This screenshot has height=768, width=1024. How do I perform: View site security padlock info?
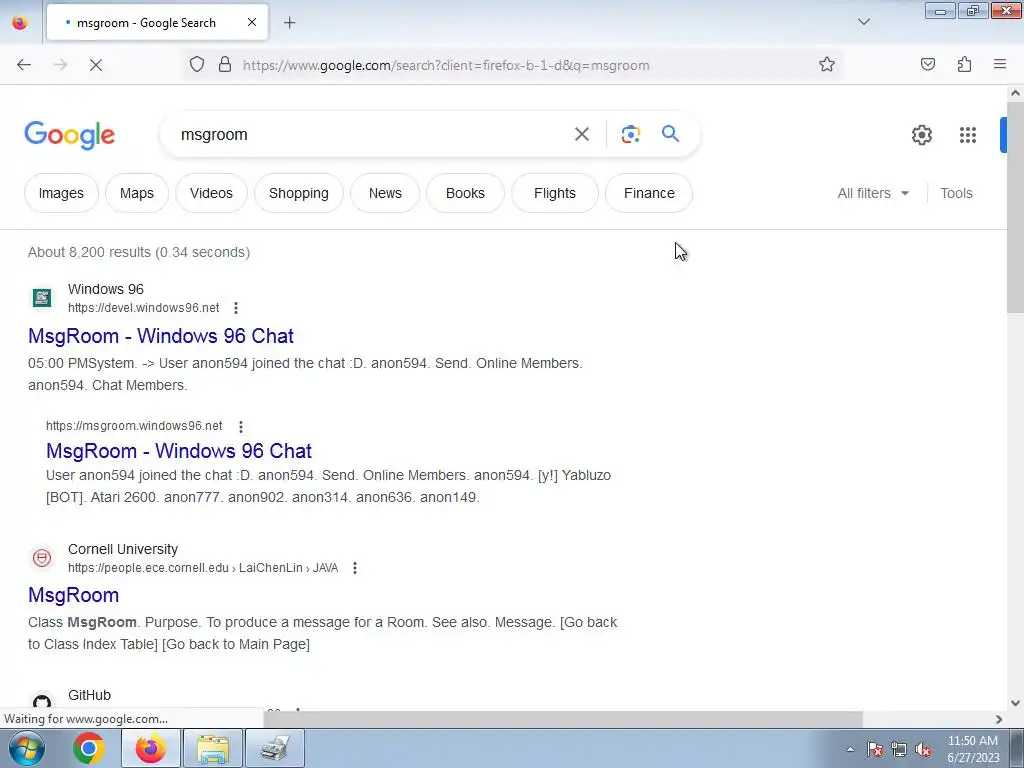(x=225, y=65)
